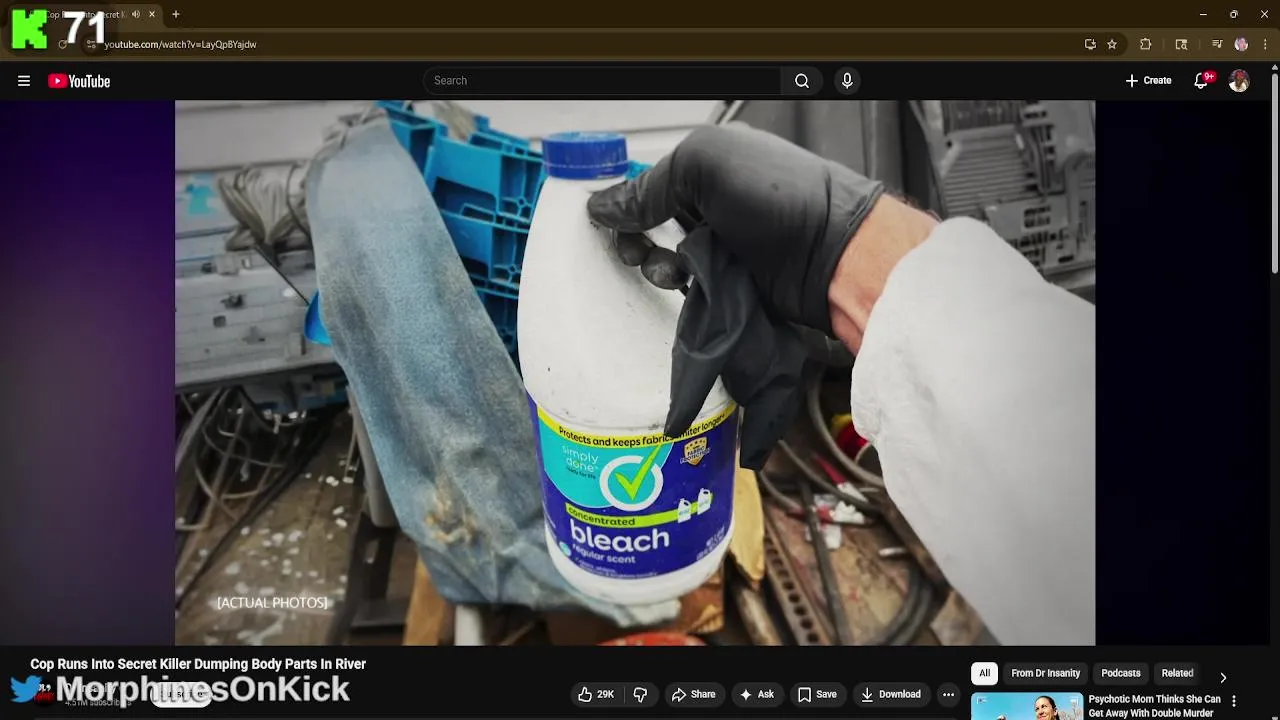The height and width of the screenshot is (720, 1280).
Task: Click the YouTube search input field
Action: (x=603, y=81)
